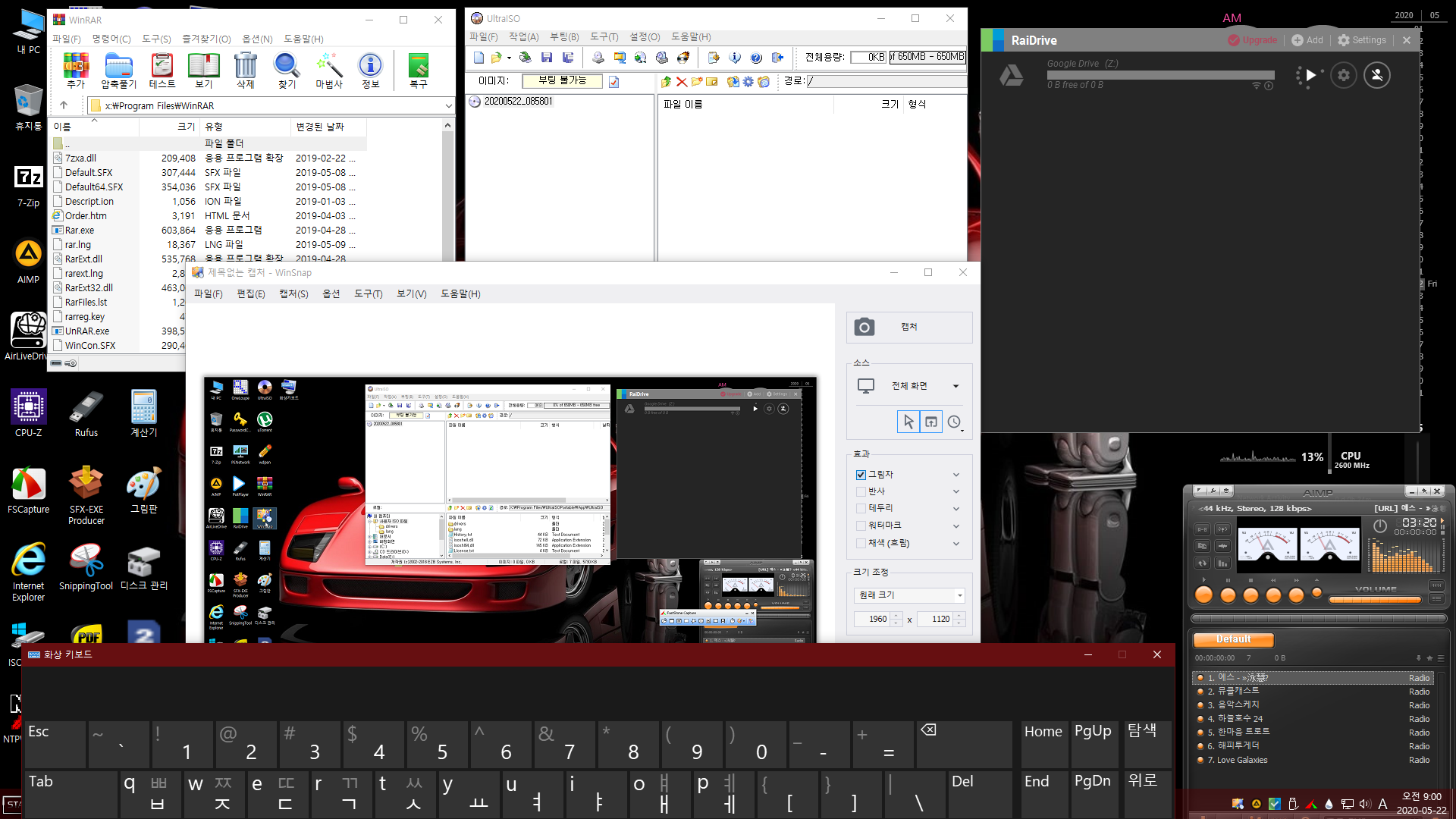Click WinSnap delay timer clock icon
The width and height of the screenshot is (1456, 819).
(954, 422)
